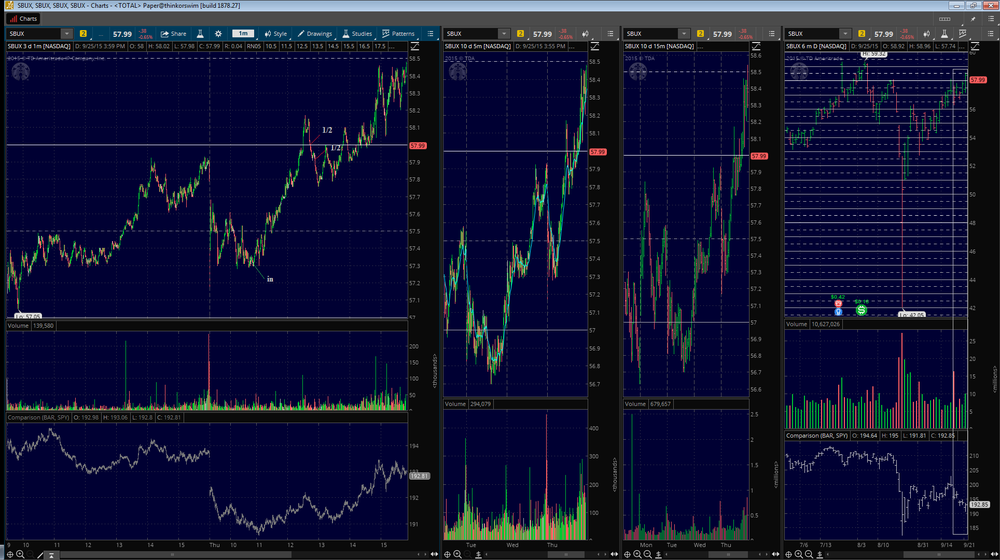Image resolution: width=1000 pixels, height=560 pixels.
Task: Click the 57.99 last price in 1m toolbar
Action: 122,34
